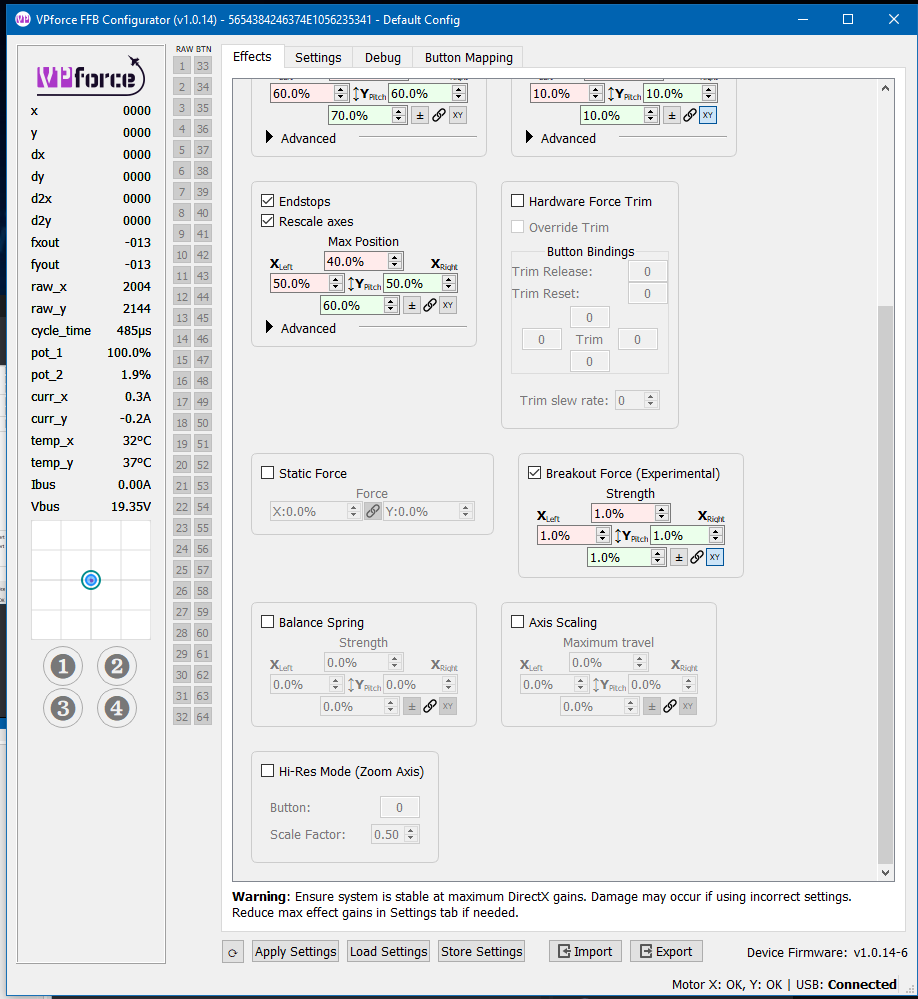The image size is (918, 999).
Task: Uncheck the Endstops checkbox
Action: pyautogui.click(x=268, y=201)
